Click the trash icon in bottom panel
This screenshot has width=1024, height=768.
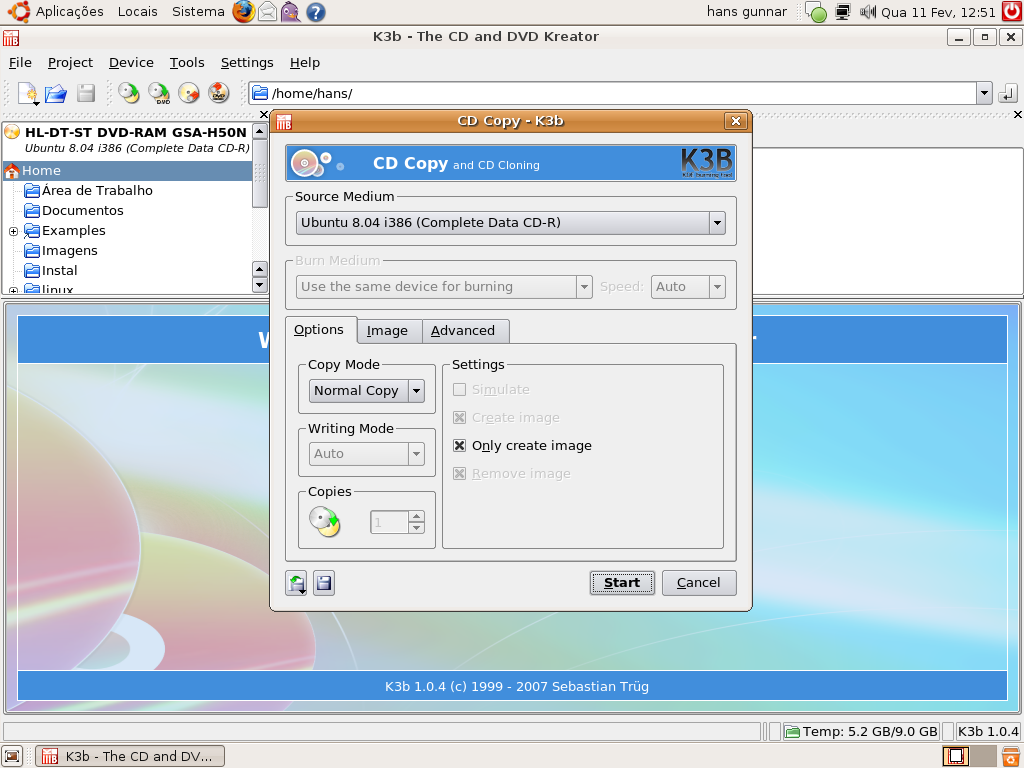pyautogui.click(x=1011, y=756)
